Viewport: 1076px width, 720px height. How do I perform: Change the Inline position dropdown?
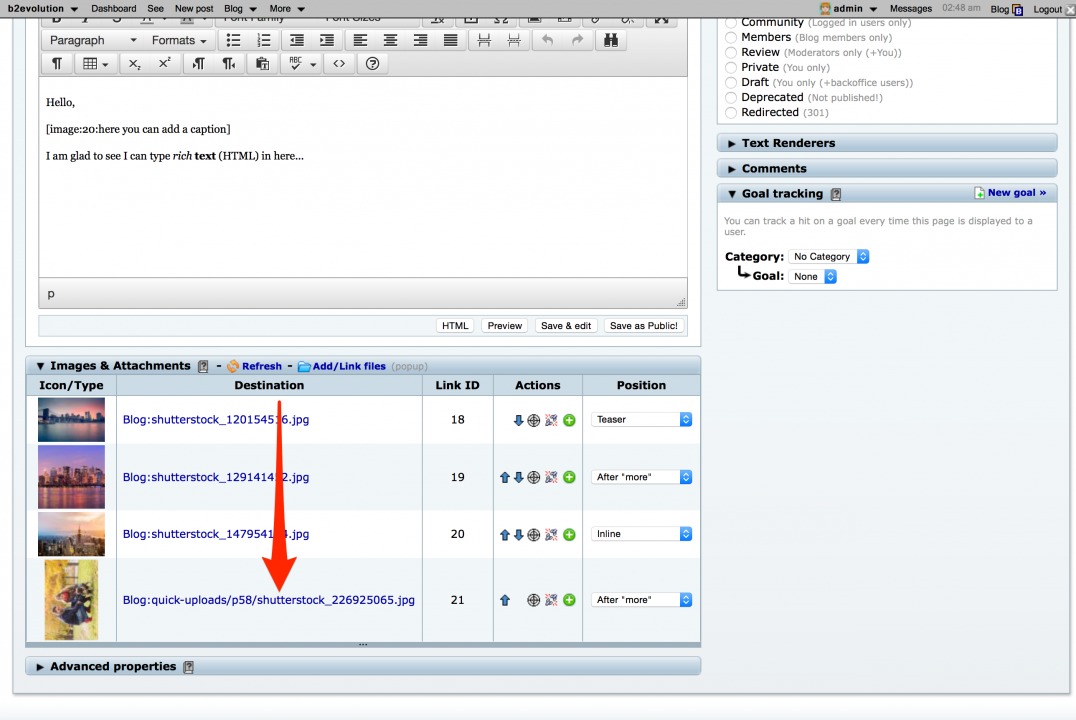coord(641,534)
